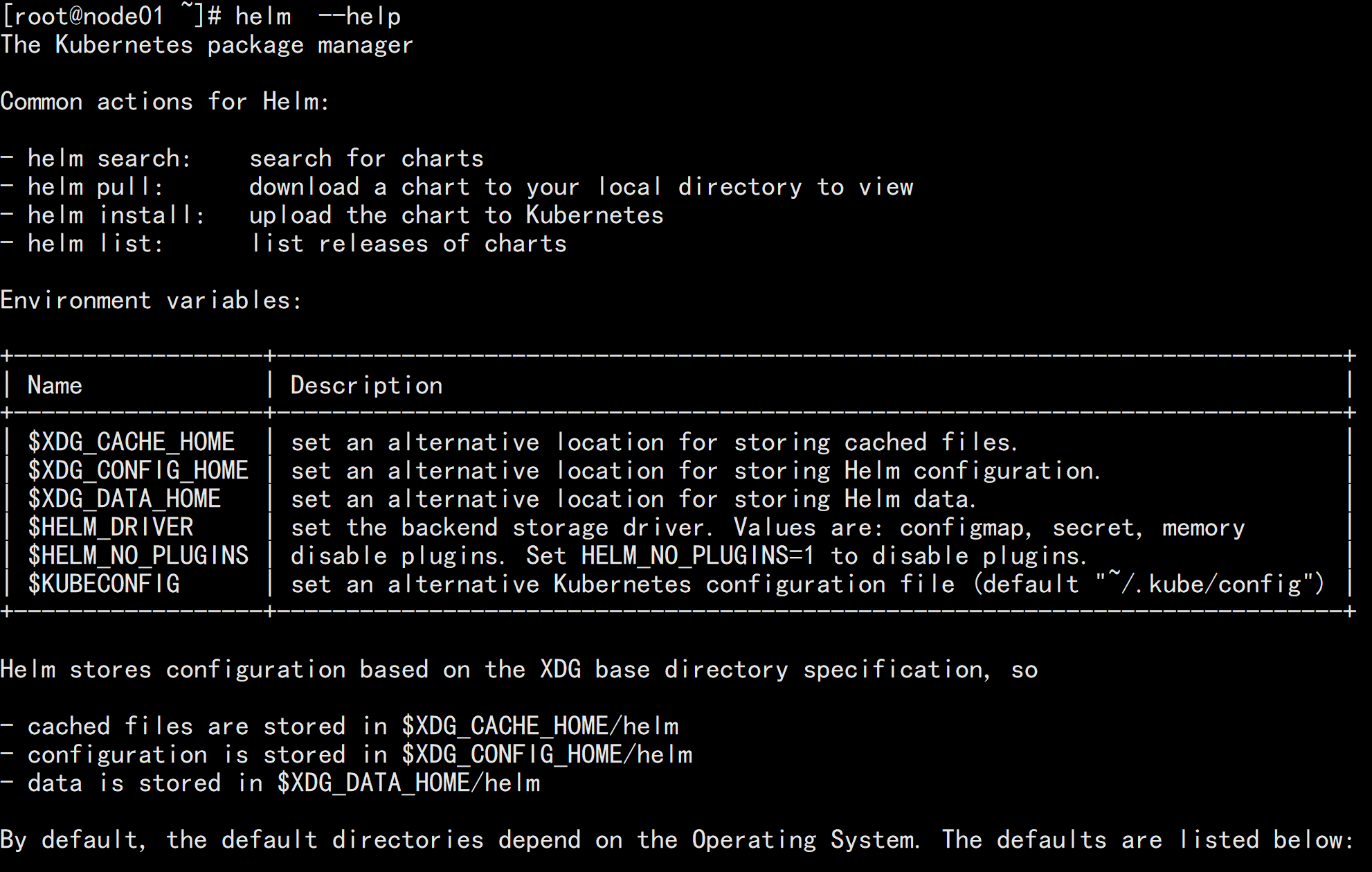The image size is (1372, 872).
Task: Click "By default, the default directories depend" text
Action: coord(290,839)
